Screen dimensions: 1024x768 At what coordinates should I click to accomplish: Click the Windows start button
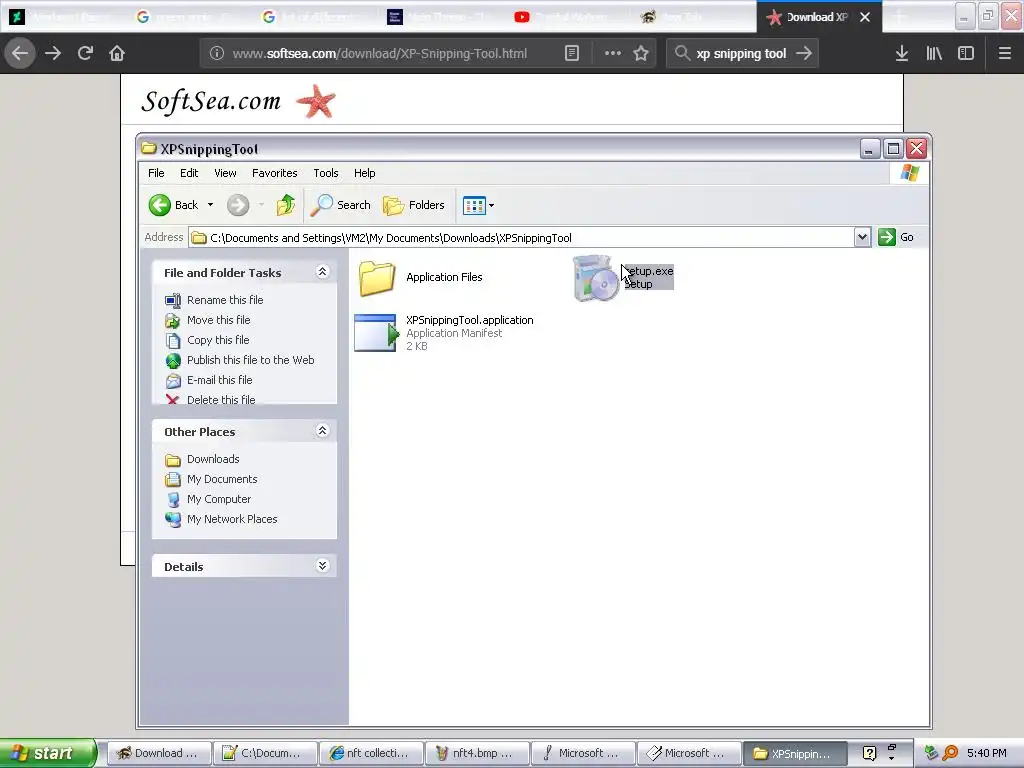(x=48, y=753)
